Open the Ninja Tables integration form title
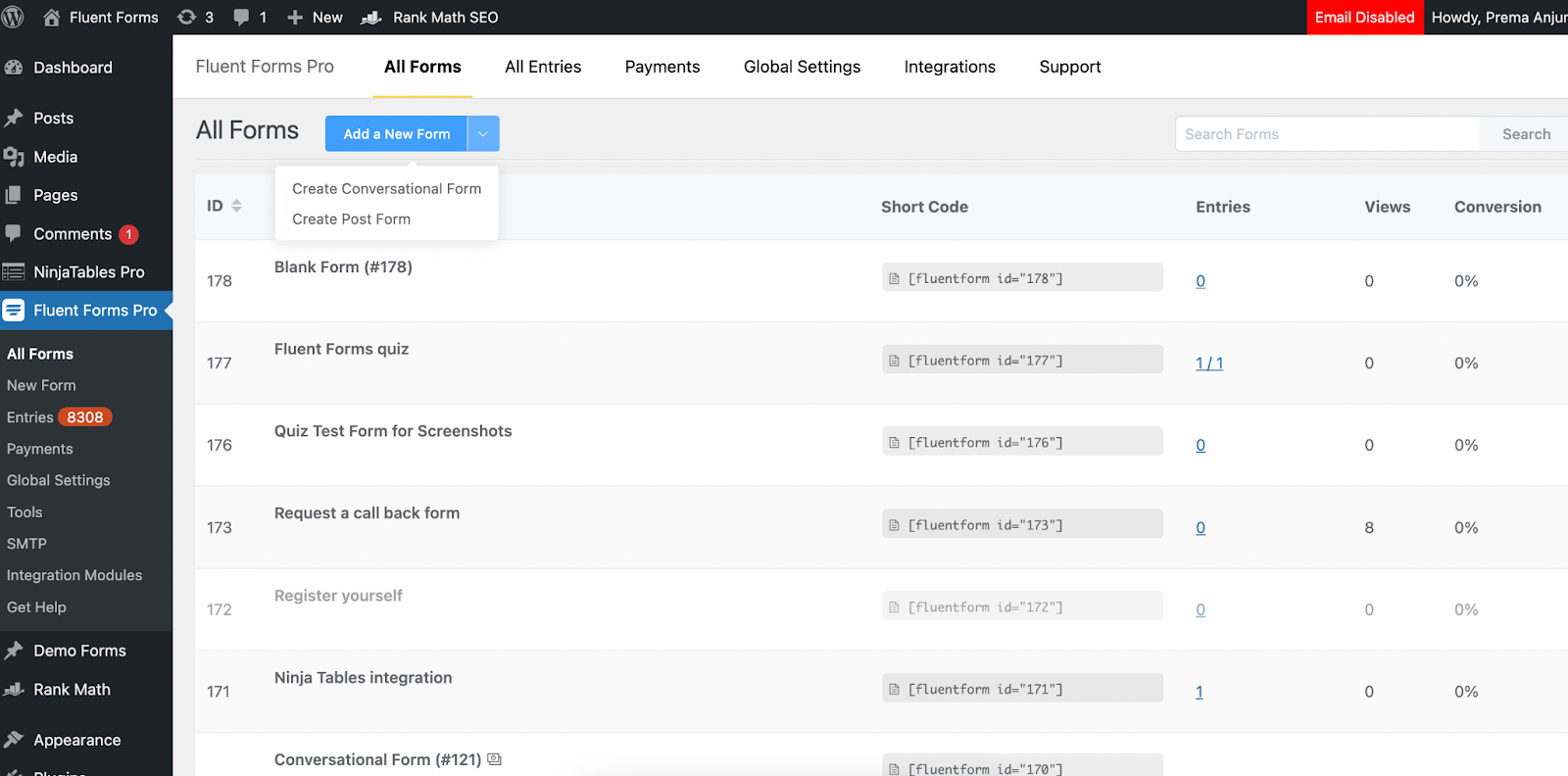1568x776 pixels. (364, 678)
